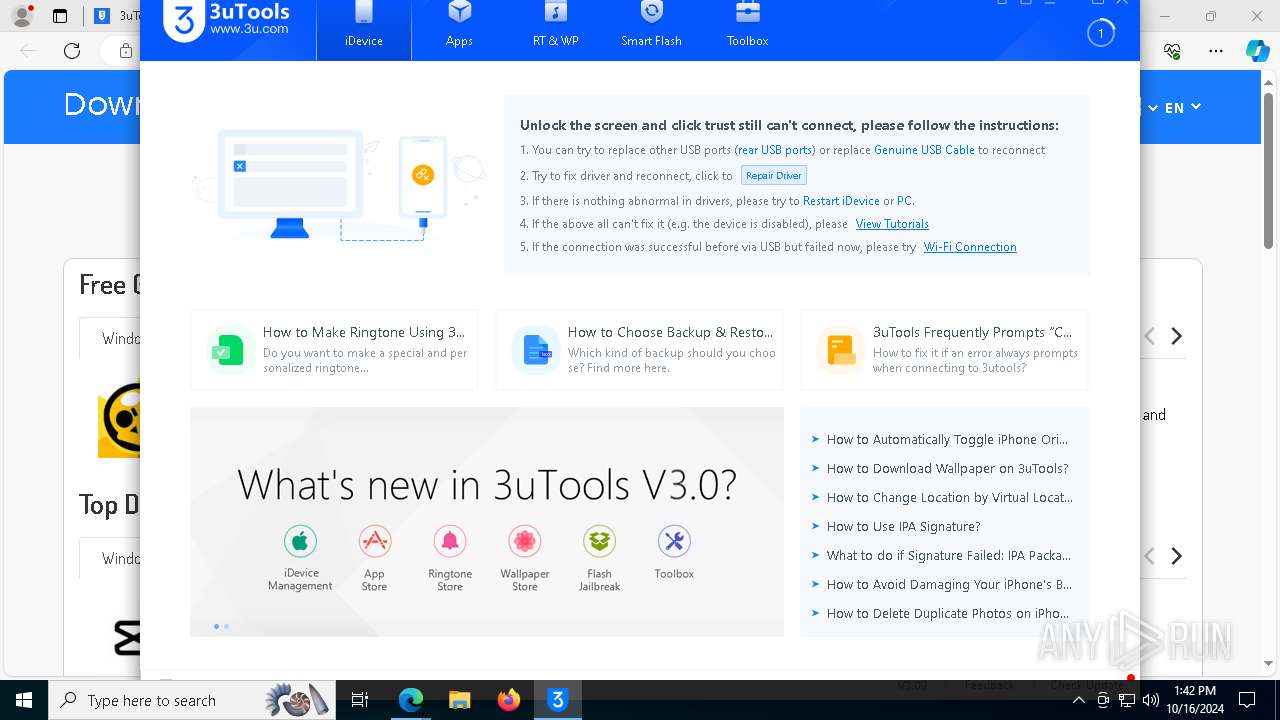Screen dimensions: 1280x720
Task: Show hidden system tray icons
Action: [x=1079, y=700]
